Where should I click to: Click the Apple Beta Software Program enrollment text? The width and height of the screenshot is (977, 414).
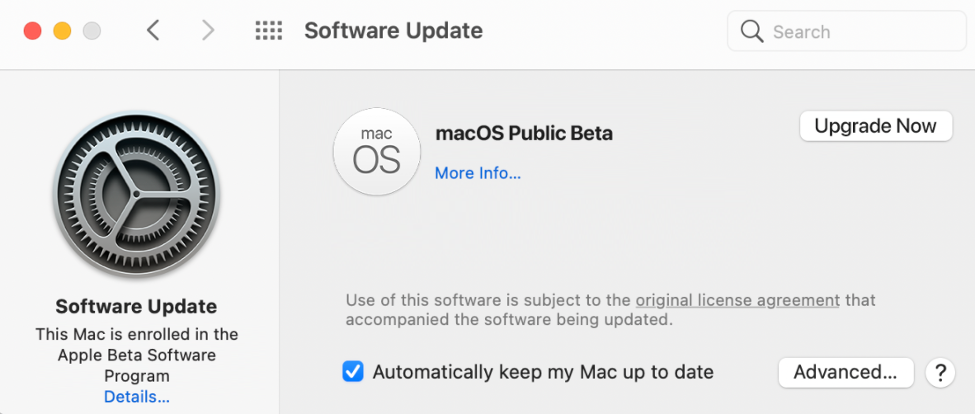137,355
